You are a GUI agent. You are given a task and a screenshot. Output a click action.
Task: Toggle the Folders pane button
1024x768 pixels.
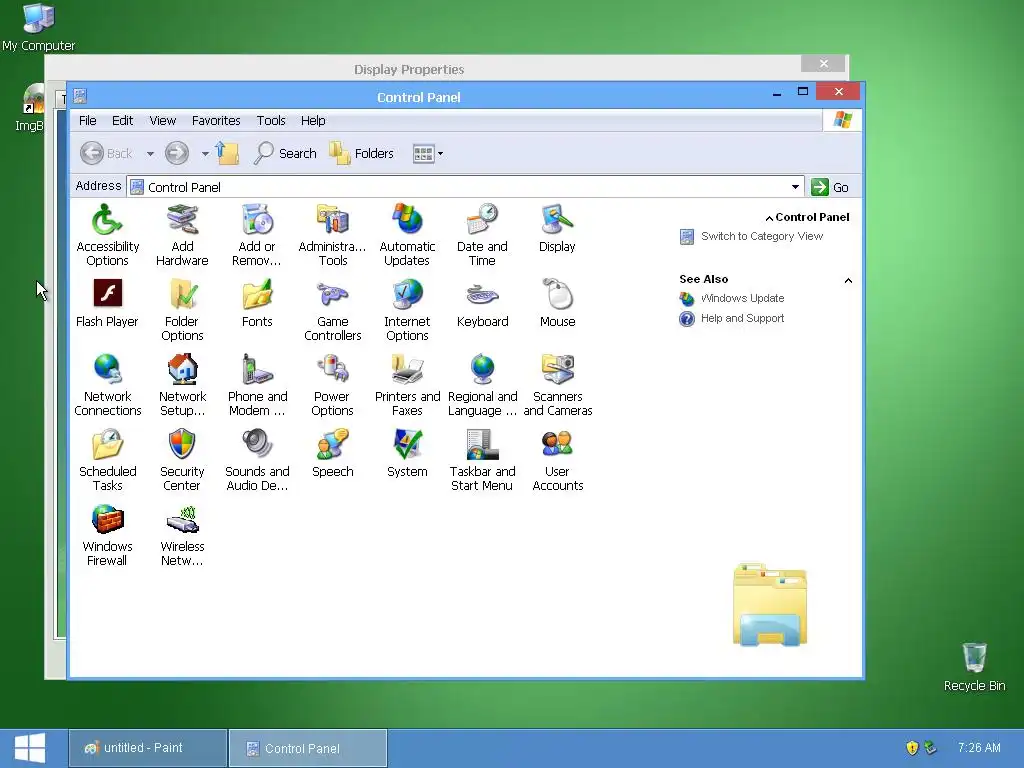(362, 153)
